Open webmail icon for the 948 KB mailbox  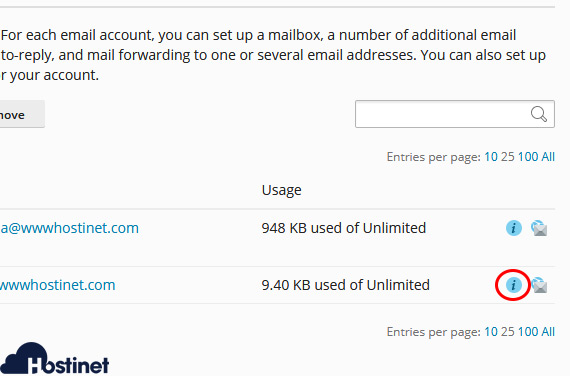tap(539, 228)
